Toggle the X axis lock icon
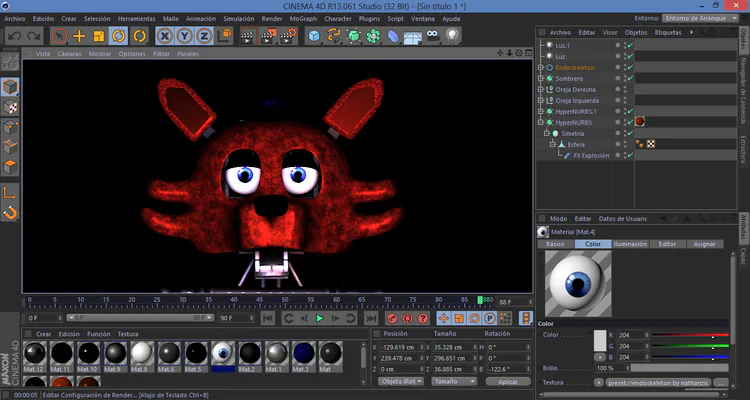Viewport: 750px width, 400px height. coord(166,36)
